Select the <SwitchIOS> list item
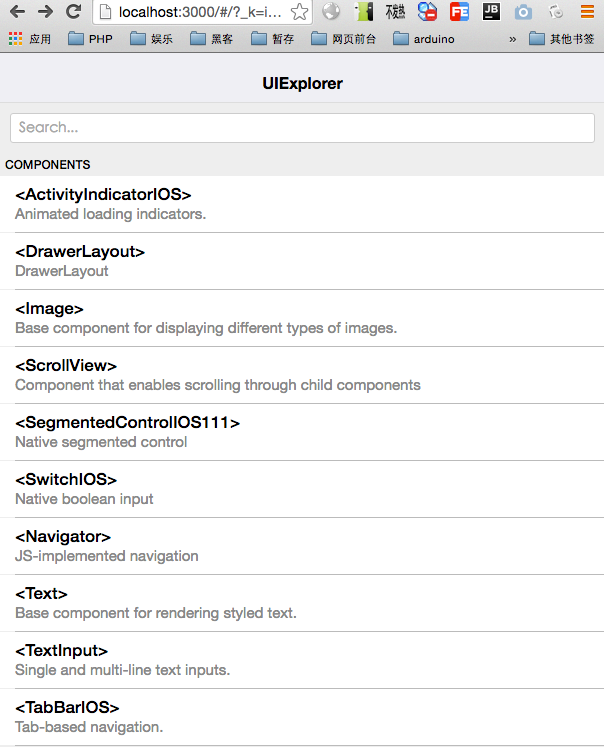604x747 pixels. 302,489
